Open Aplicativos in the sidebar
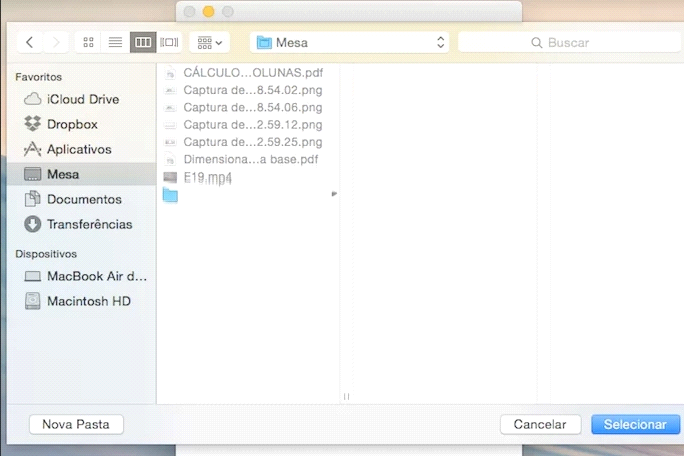Screen dimensions: 684x456 82,149
